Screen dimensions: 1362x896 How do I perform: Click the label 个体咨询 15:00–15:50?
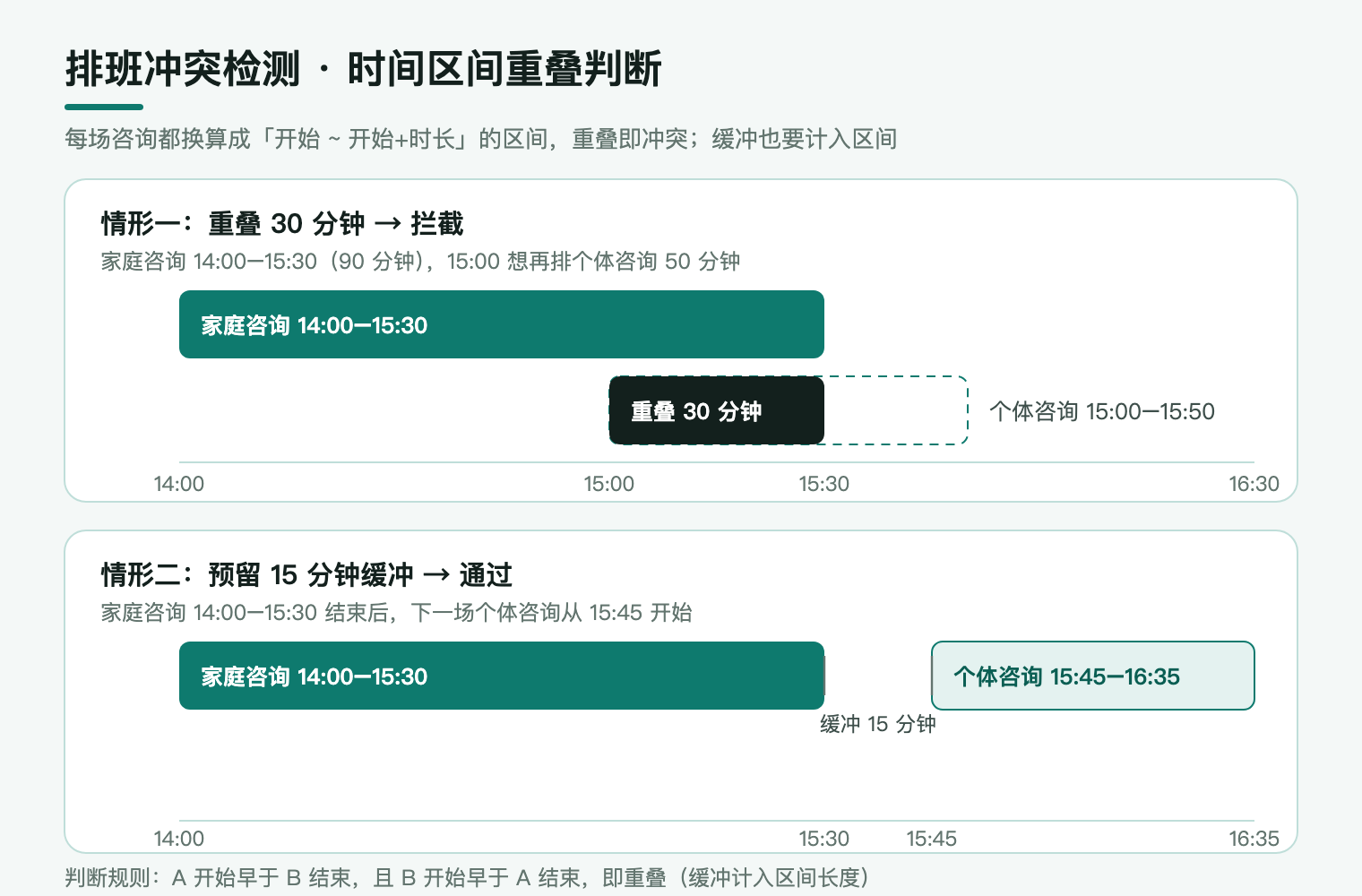(x=1102, y=411)
